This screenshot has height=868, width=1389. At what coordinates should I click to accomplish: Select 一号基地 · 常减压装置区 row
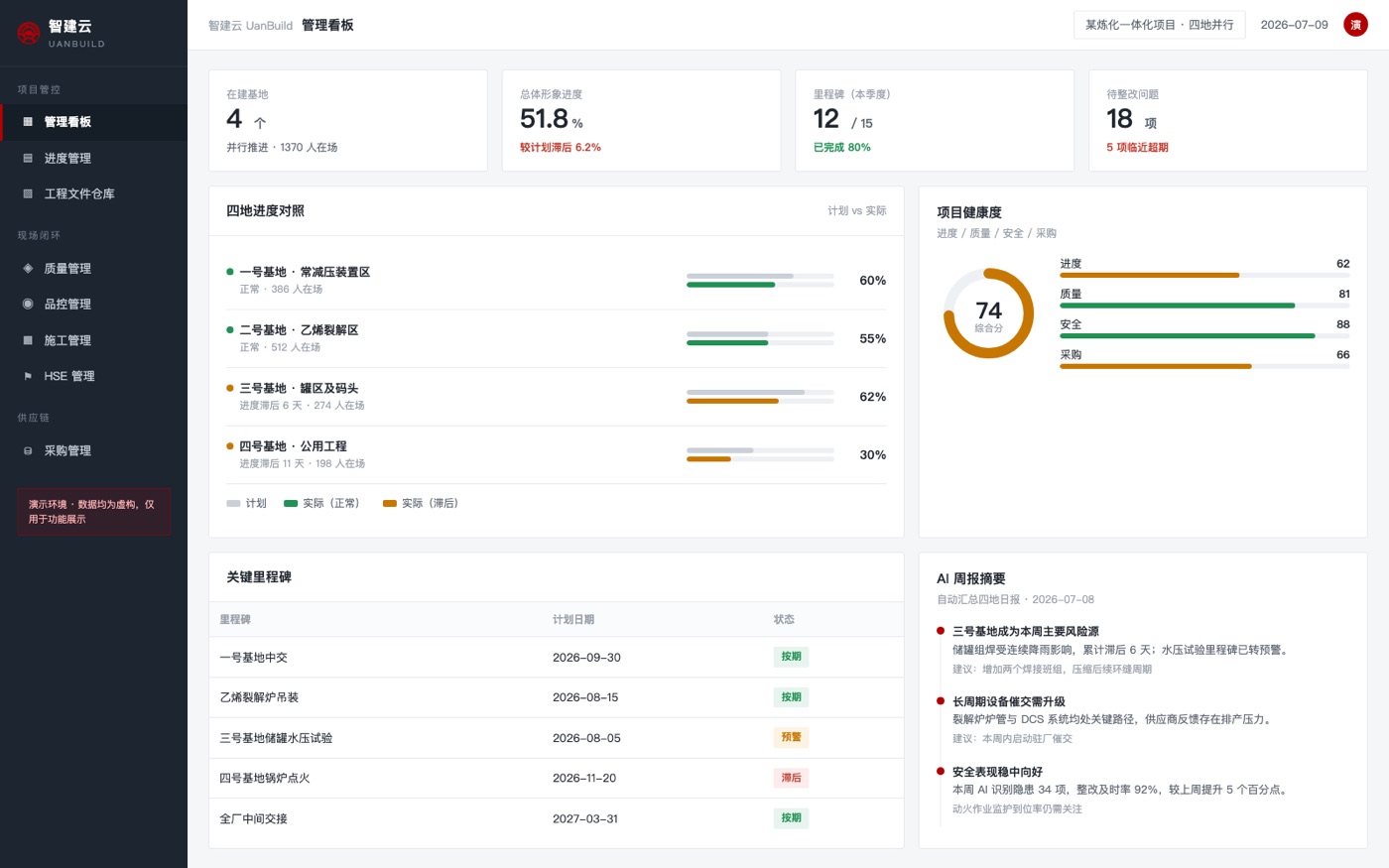(557, 281)
